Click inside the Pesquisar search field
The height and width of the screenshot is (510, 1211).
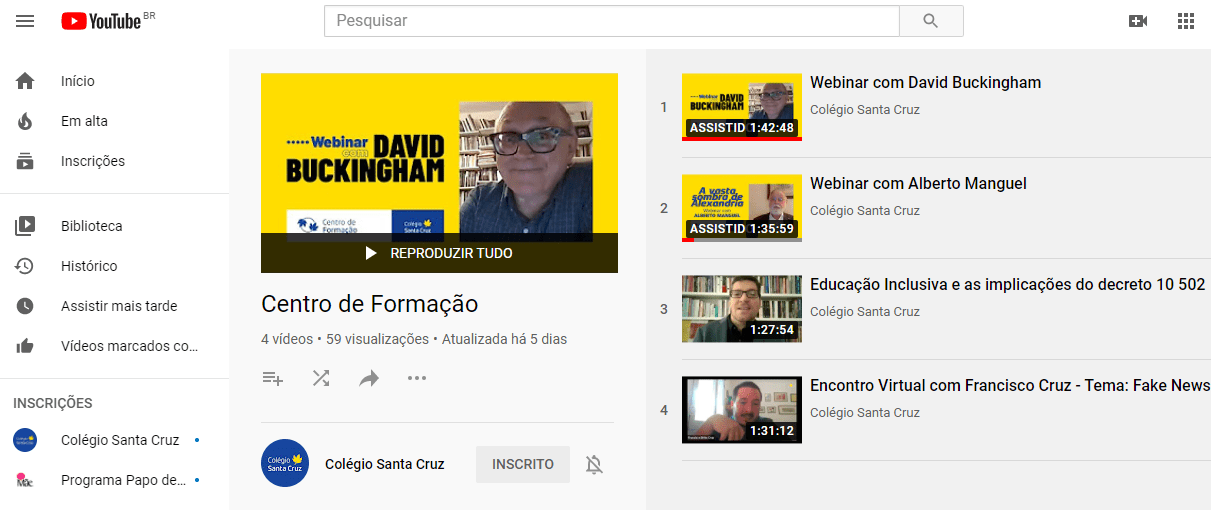[612, 21]
